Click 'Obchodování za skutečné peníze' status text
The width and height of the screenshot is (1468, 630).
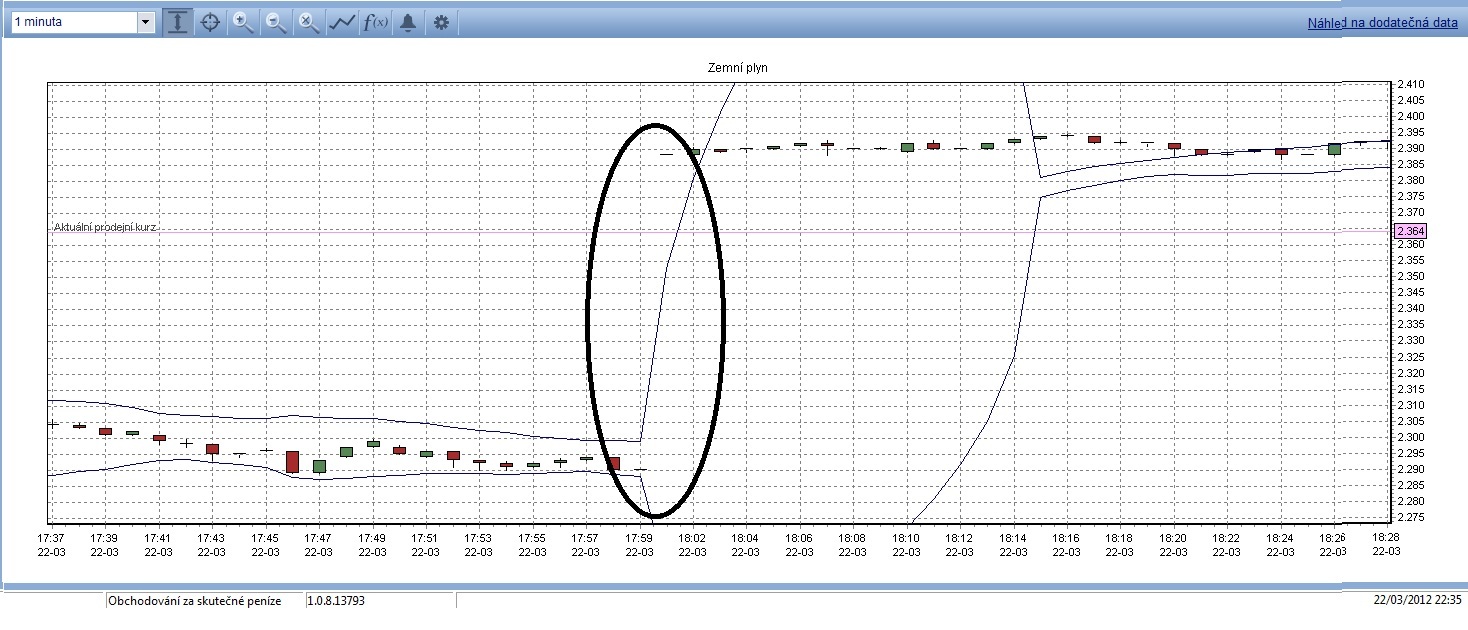[195, 601]
